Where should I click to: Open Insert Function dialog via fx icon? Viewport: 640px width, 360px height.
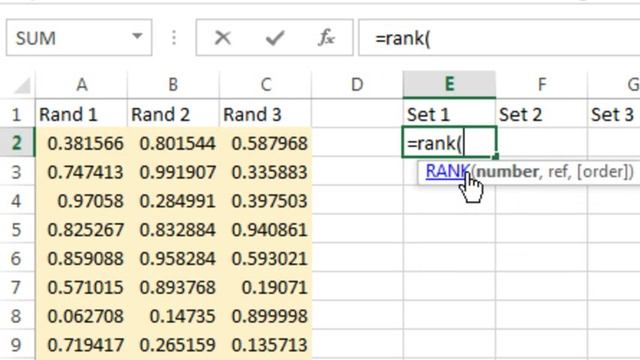click(326, 38)
